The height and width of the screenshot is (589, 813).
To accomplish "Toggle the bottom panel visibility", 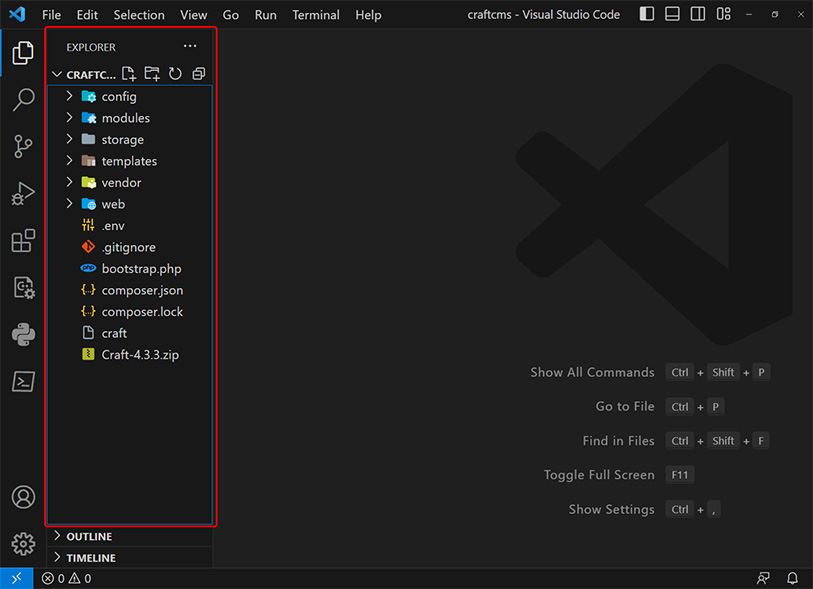I will 672,14.
